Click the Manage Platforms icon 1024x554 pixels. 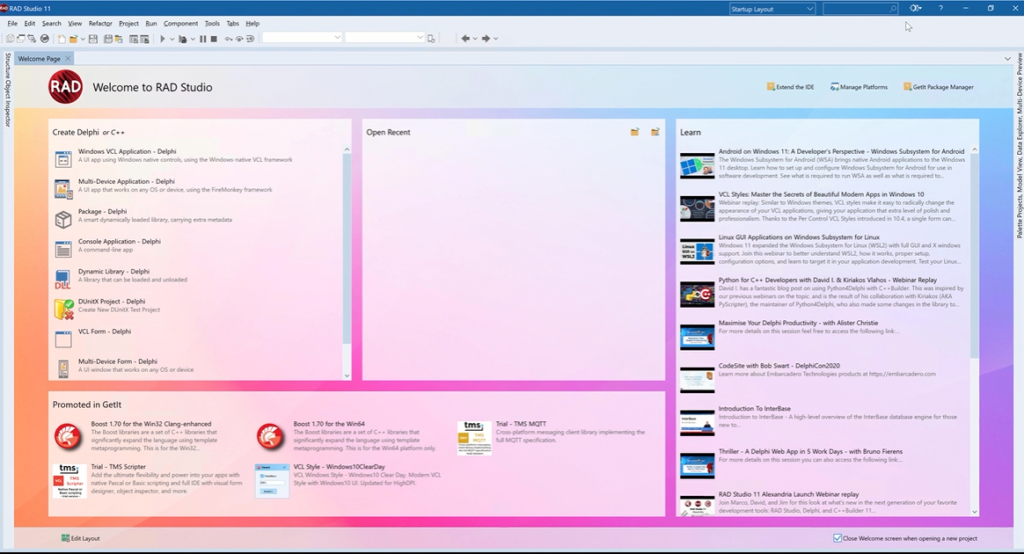(835, 86)
